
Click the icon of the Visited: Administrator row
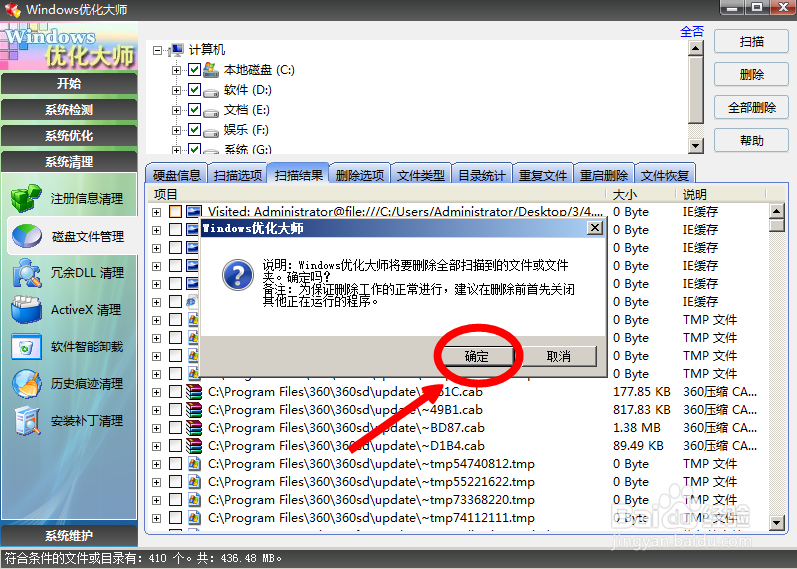point(194,212)
